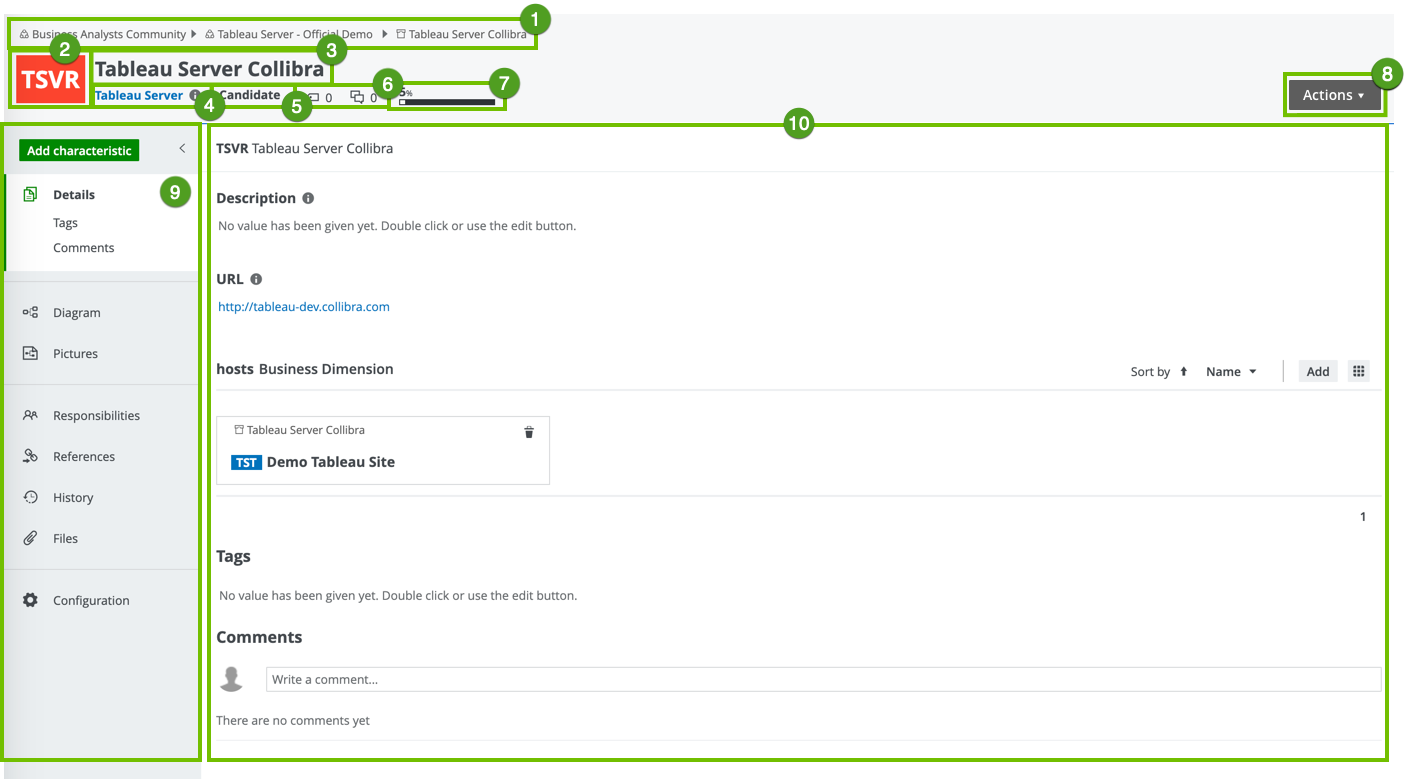The height and width of the screenshot is (779, 1404).
Task: Open the History tab
Action: pos(72,498)
